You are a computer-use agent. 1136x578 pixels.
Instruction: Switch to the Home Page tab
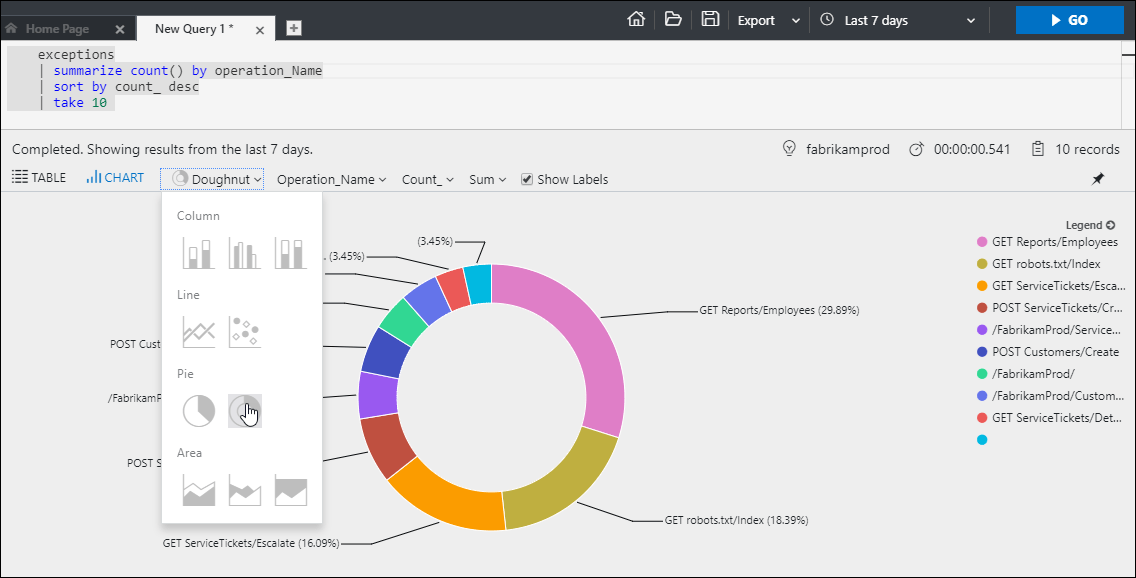[60, 29]
